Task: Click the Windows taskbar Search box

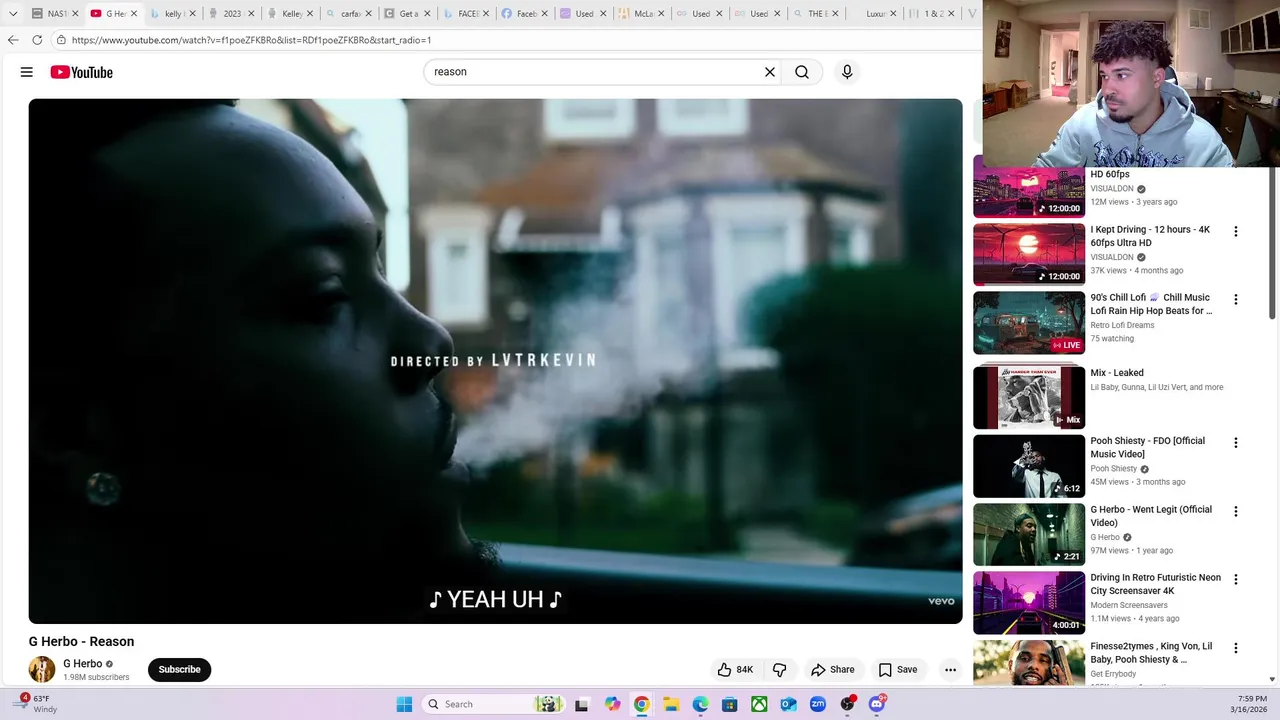Action: [x=495, y=704]
